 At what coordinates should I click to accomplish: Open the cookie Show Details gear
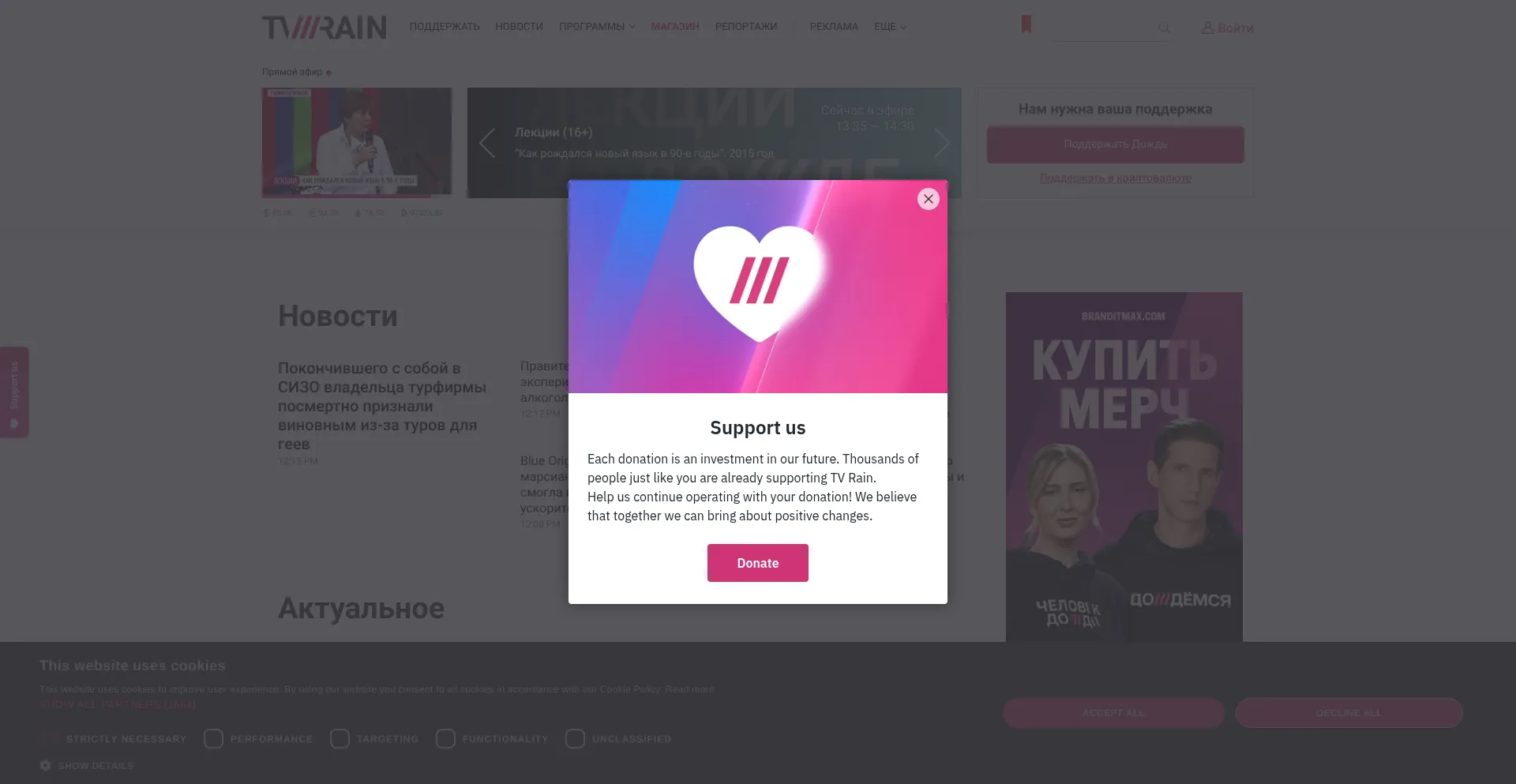46,766
